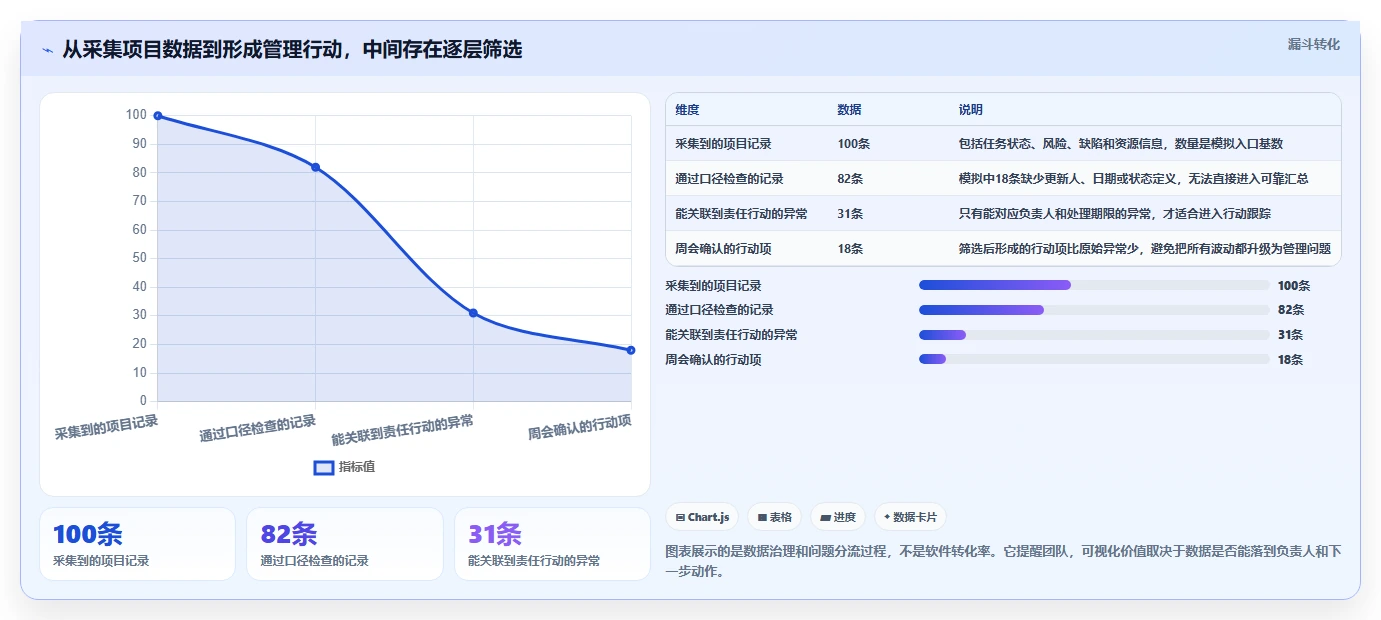Click the 能关联到责任行动的异常 progress bar
Screen dimensions: 1381x620
1094,335
